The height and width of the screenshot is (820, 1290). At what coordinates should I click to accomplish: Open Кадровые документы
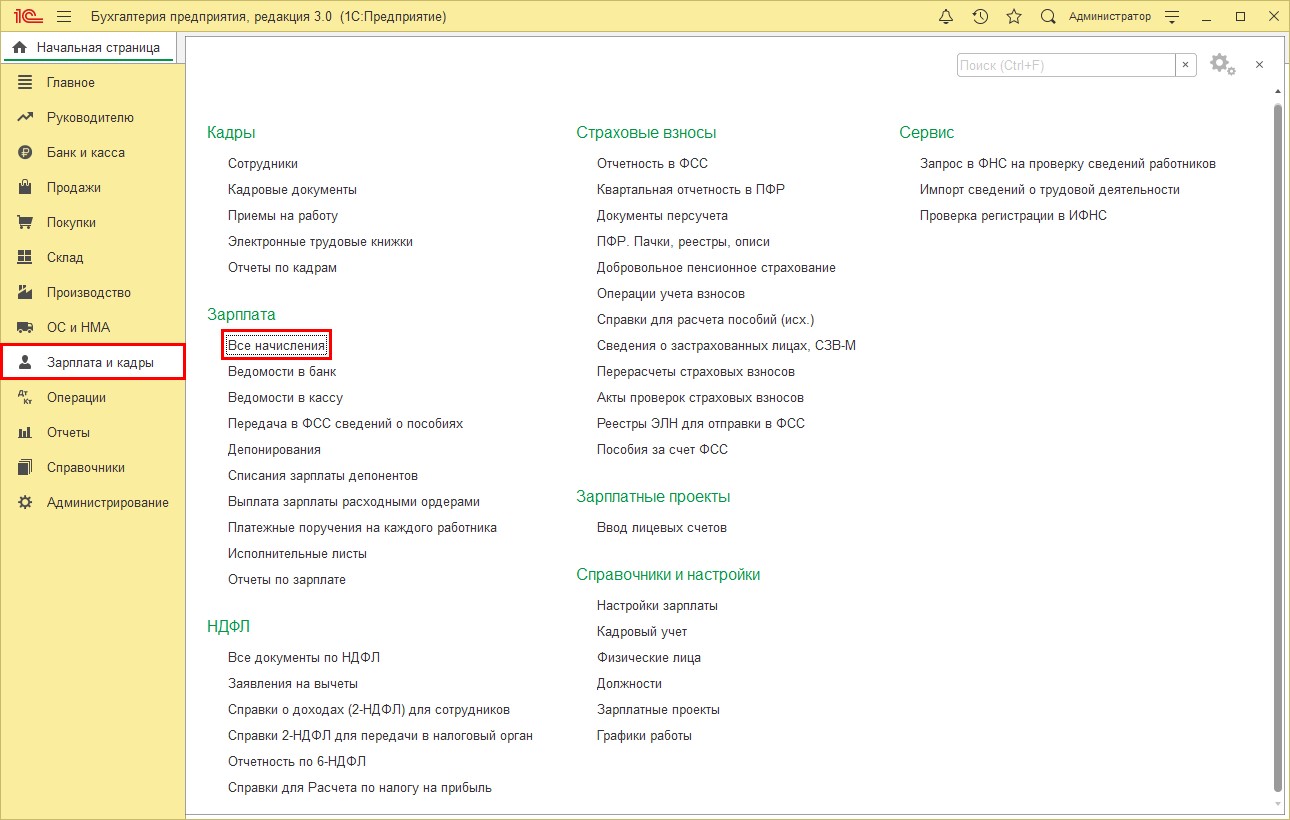(x=292, y=189)
